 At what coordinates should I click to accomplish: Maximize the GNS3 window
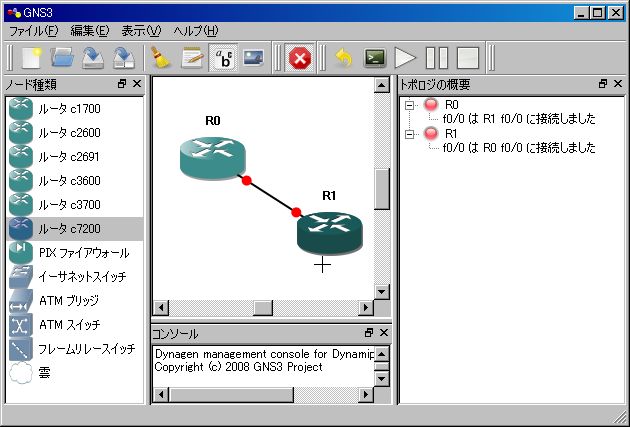pos(598,13)
